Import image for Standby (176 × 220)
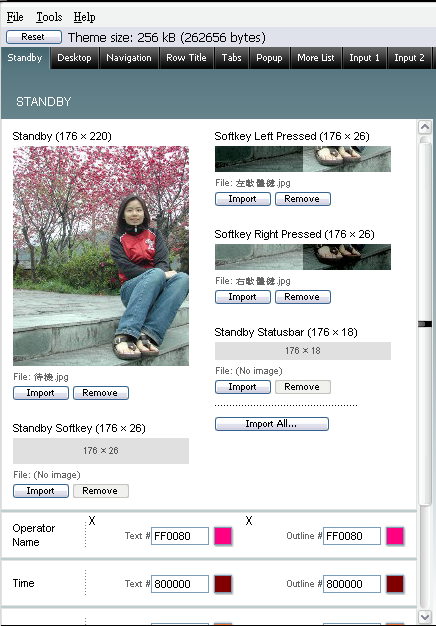Image resolution: width=436 pixels, height=626 pixels. (41, 393)
